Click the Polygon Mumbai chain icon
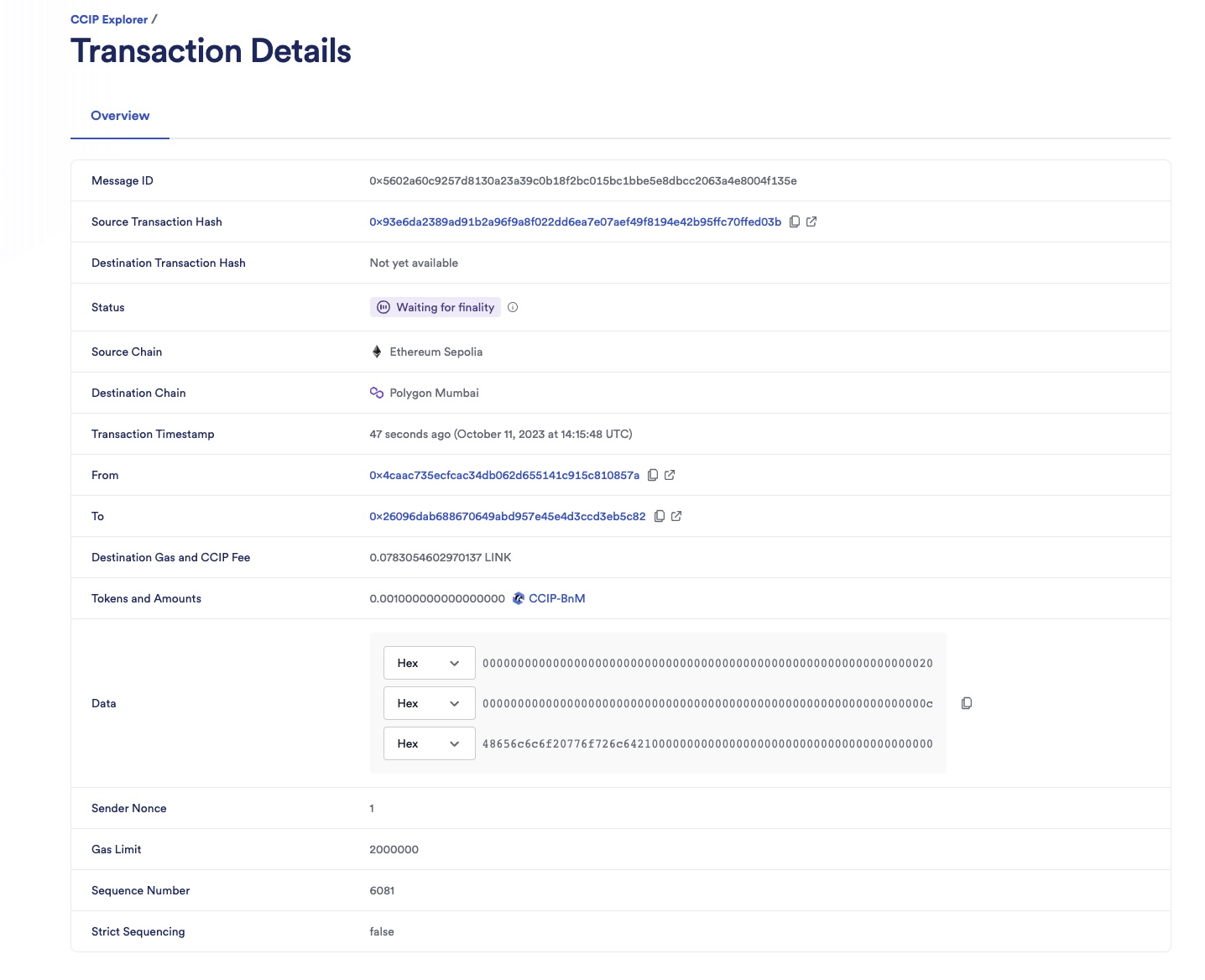This screenshot has height=980, width=1205. click(377, 393)
